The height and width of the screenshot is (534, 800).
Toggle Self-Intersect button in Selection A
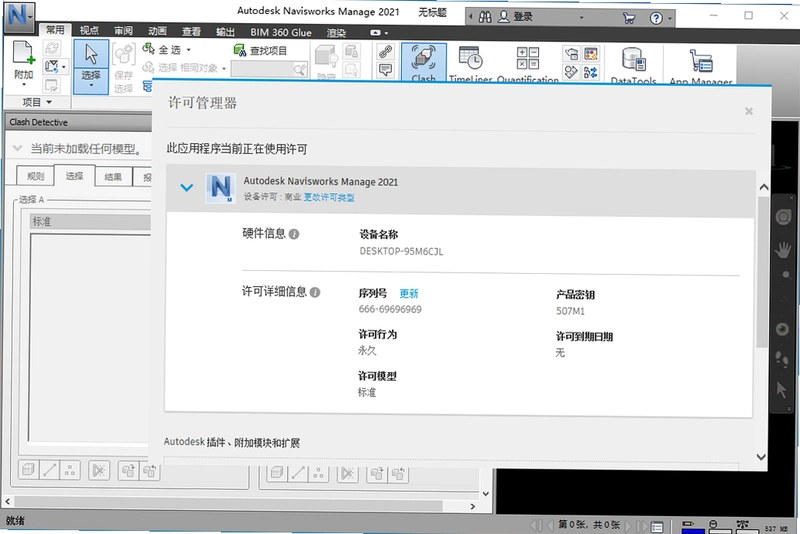point(98,470)
